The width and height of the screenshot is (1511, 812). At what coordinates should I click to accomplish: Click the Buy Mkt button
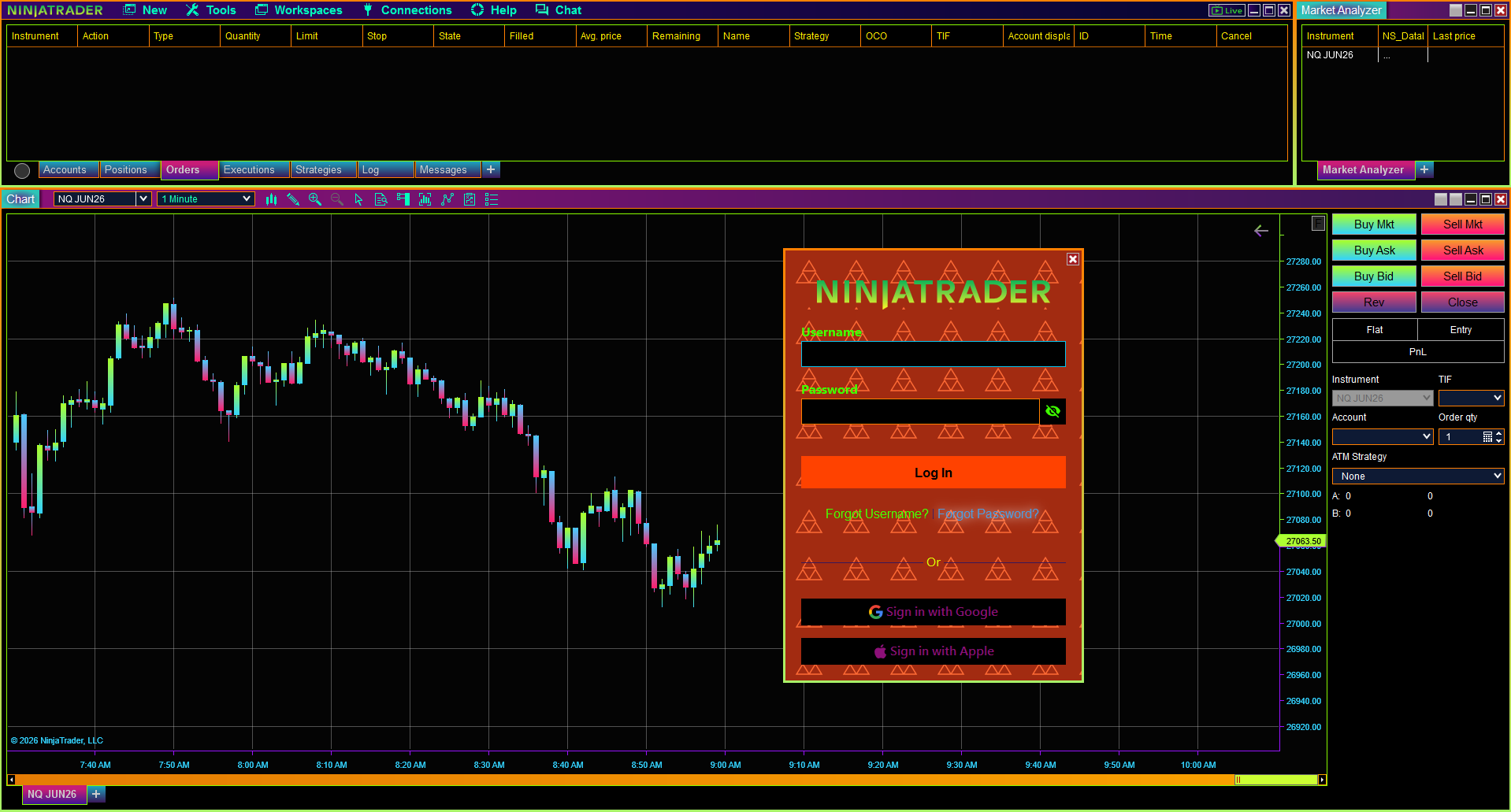[1374, 224]
